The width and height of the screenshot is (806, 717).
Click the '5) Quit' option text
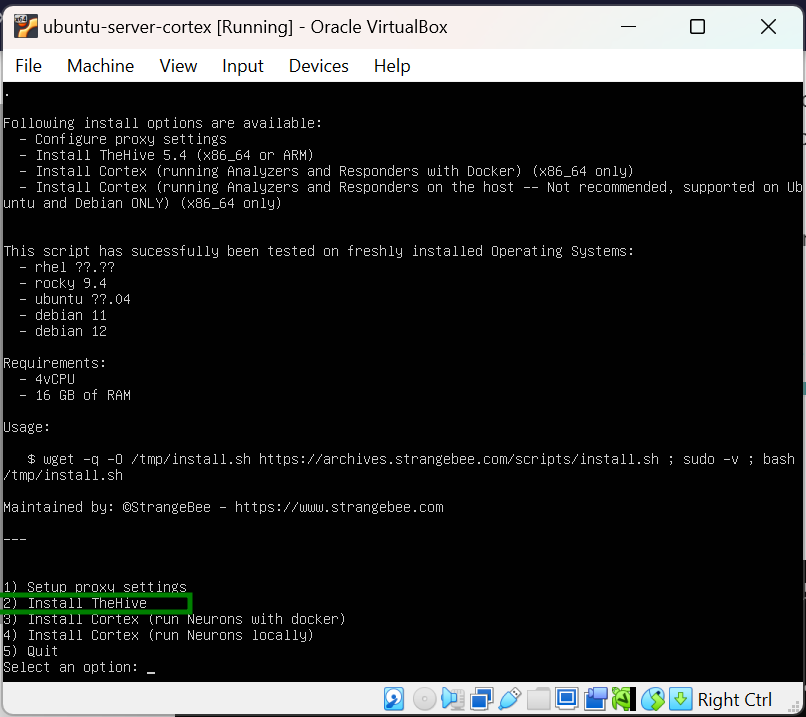tap(30, 651)
